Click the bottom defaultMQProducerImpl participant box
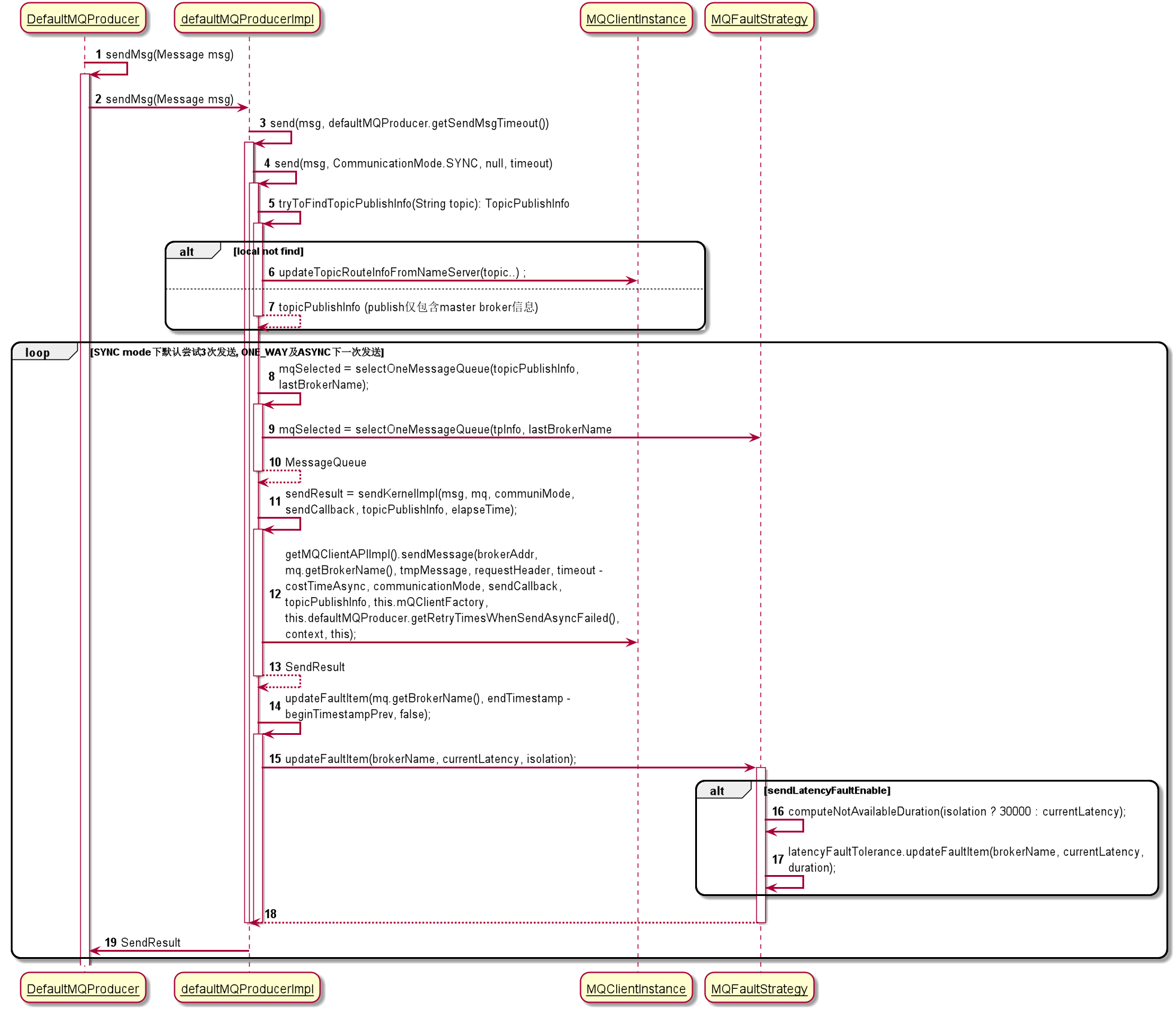This screenshot has width=1176, height=1011. pos(247,988)
